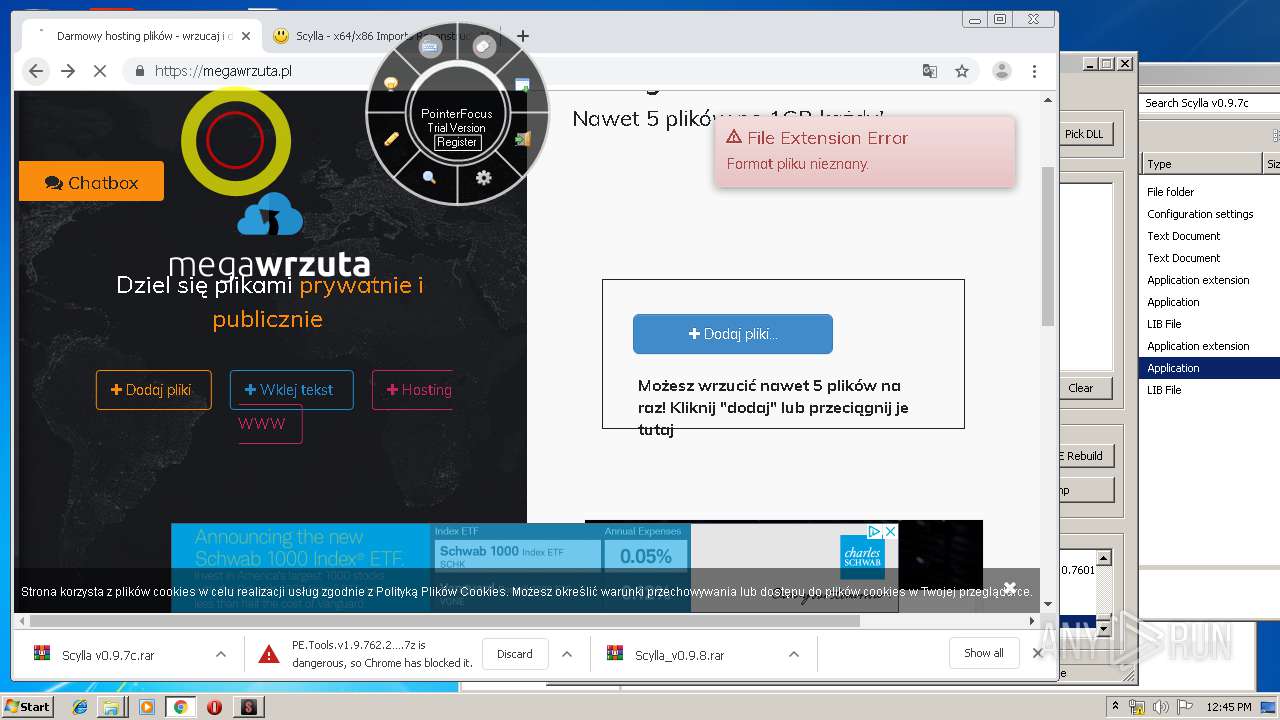Open the Chatbox button
The height and width of the screenshot is (720, 1280).
tap(91, 182)
